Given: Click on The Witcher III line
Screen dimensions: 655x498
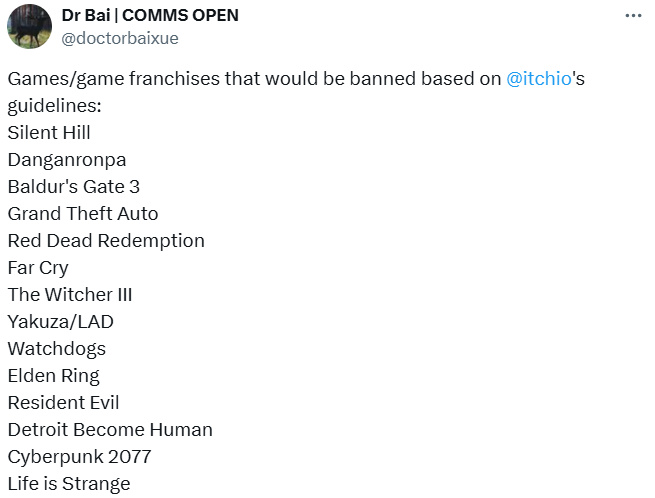Looking at the screenshot, I should click(x=70, y=295).
